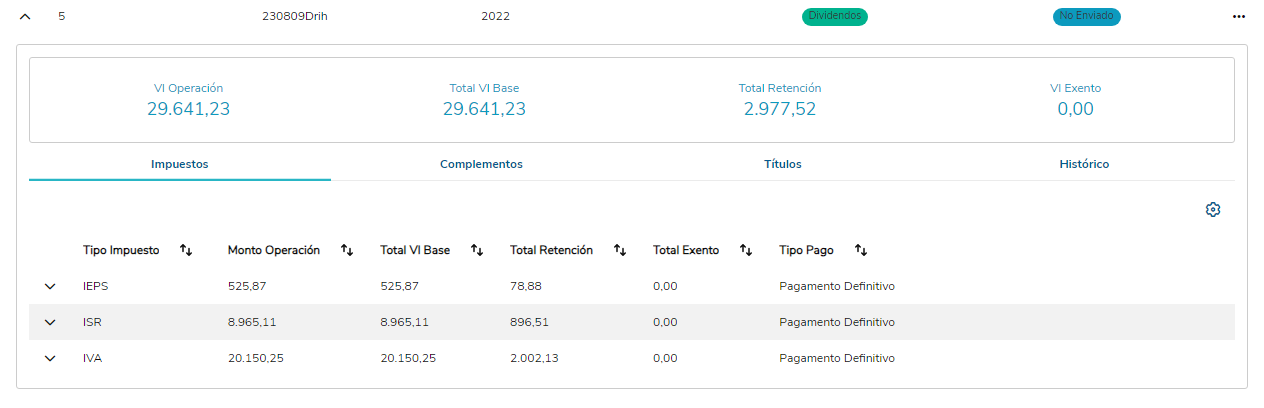Collapse row 5 with the top chevron
This screenshot has height=408, width=1264.
click(x=25, y=17)
